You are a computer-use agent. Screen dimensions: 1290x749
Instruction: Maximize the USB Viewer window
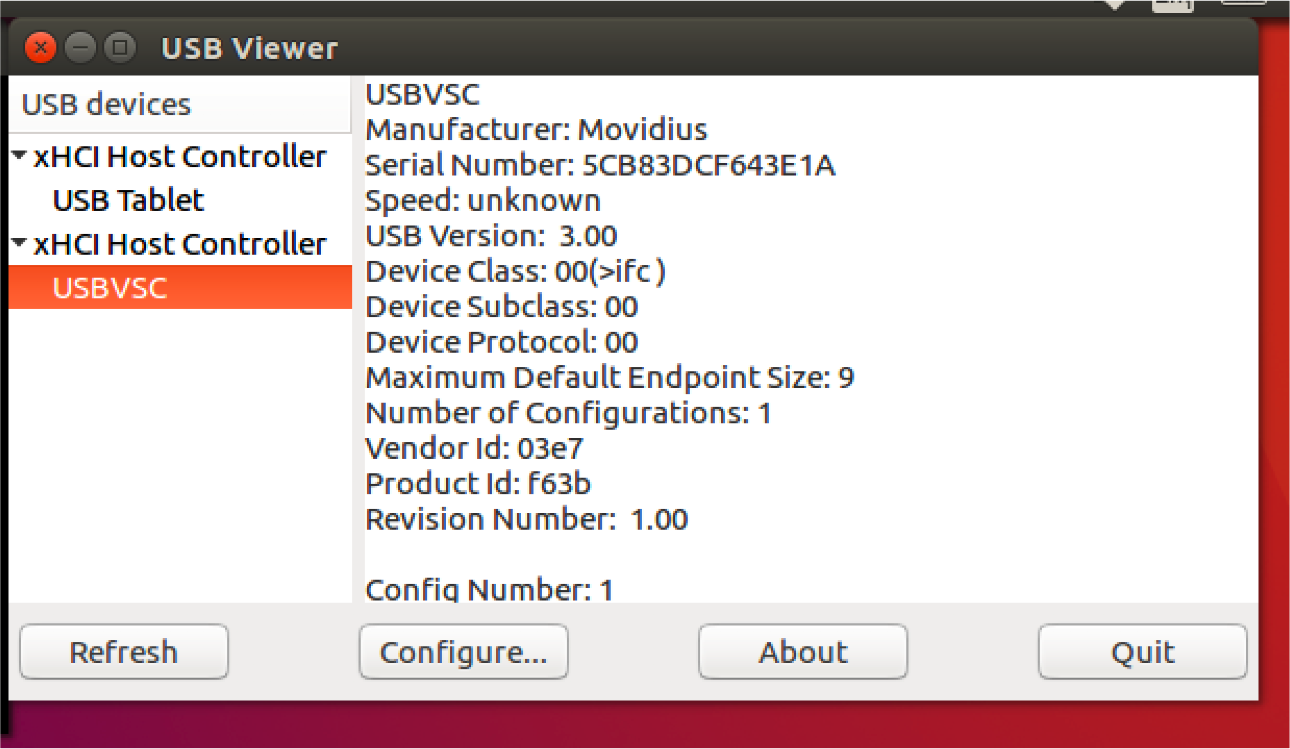[120, 47]
